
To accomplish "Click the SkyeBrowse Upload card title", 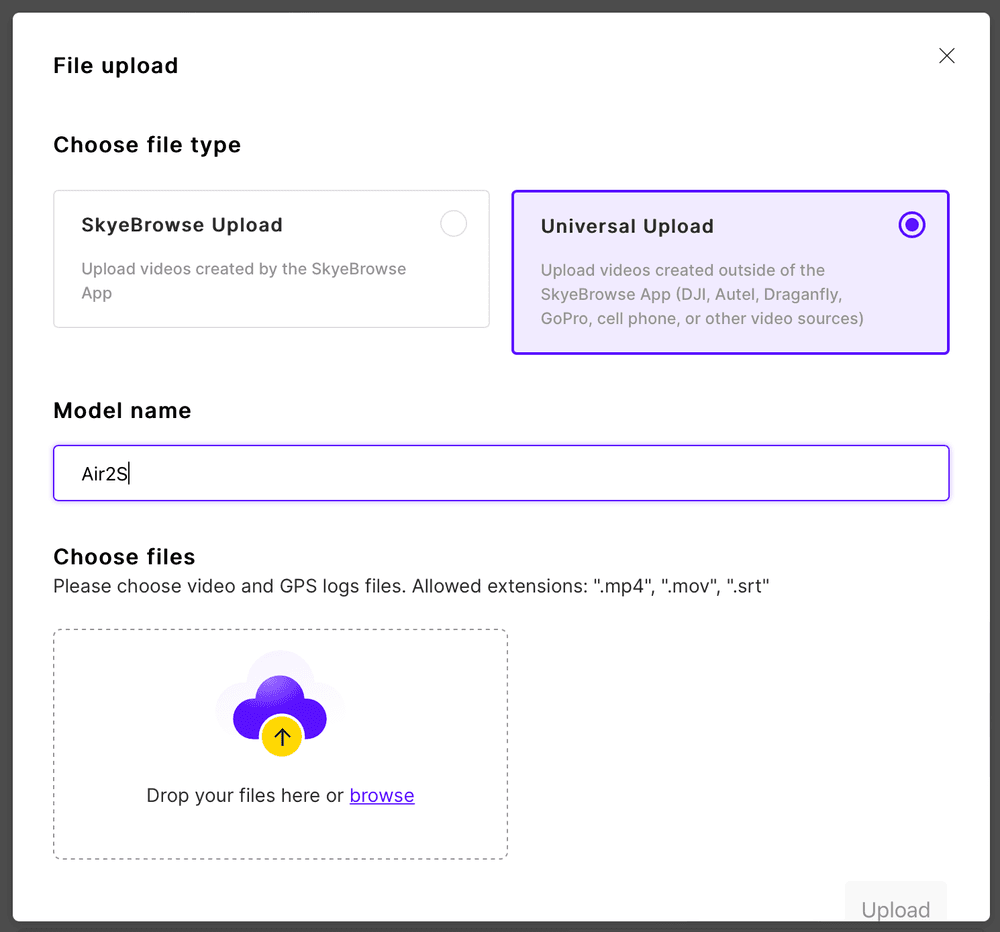I will (x=182, y=225).
